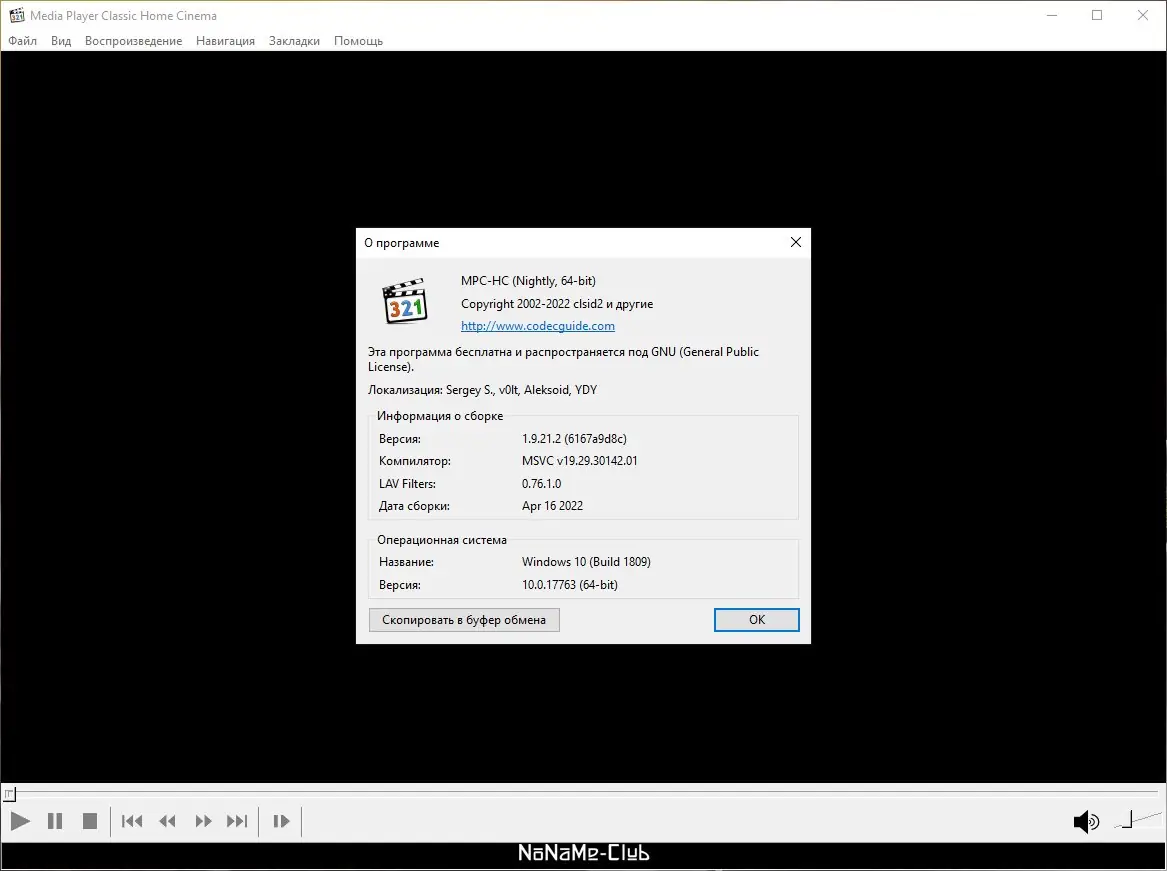The height and width of the screenshot is (871, 1167).
Task: Click the Copyright 2002-2022 clsid2 line
Action: pyautogui.click(x=557, y=304)
